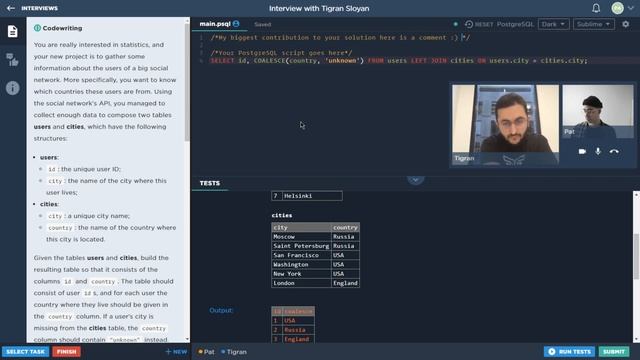Open editor settings gear
640x360 pixels.
pos(625,24)
